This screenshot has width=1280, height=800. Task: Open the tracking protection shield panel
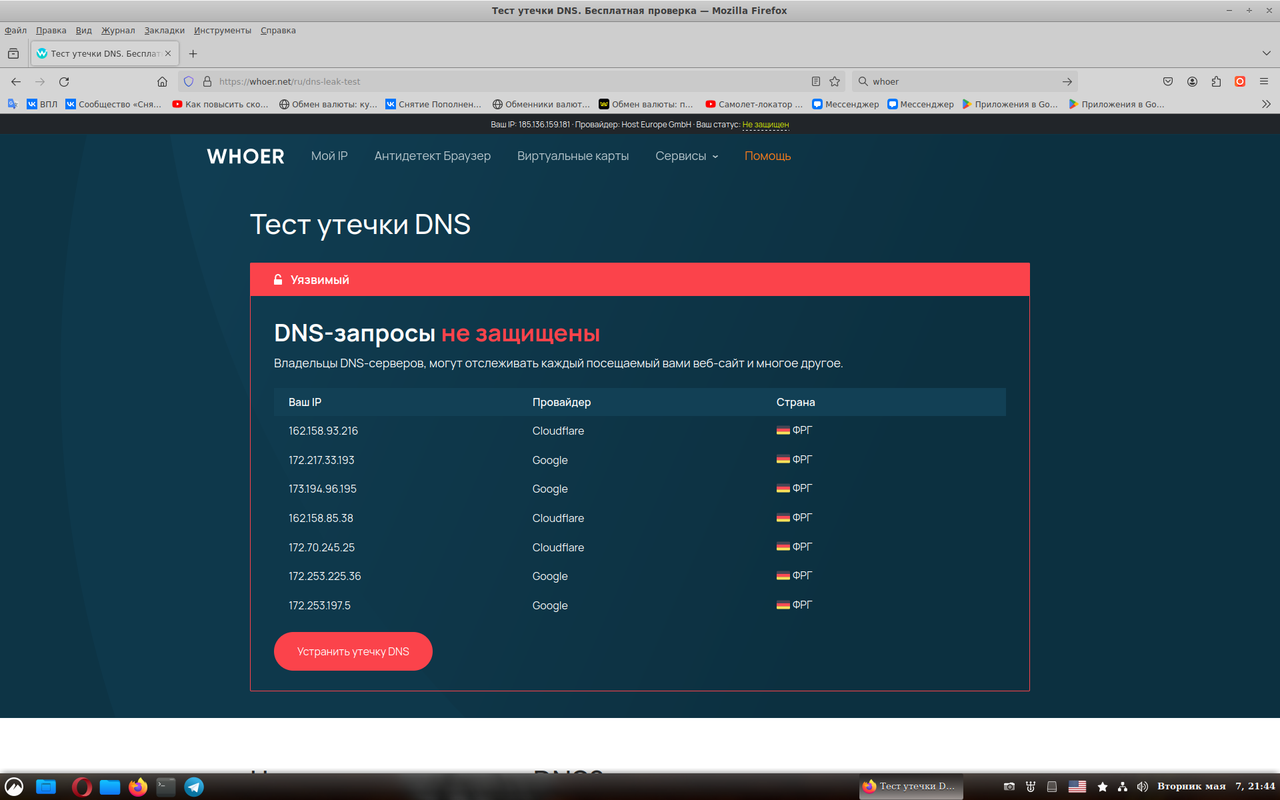pos(188,82)
